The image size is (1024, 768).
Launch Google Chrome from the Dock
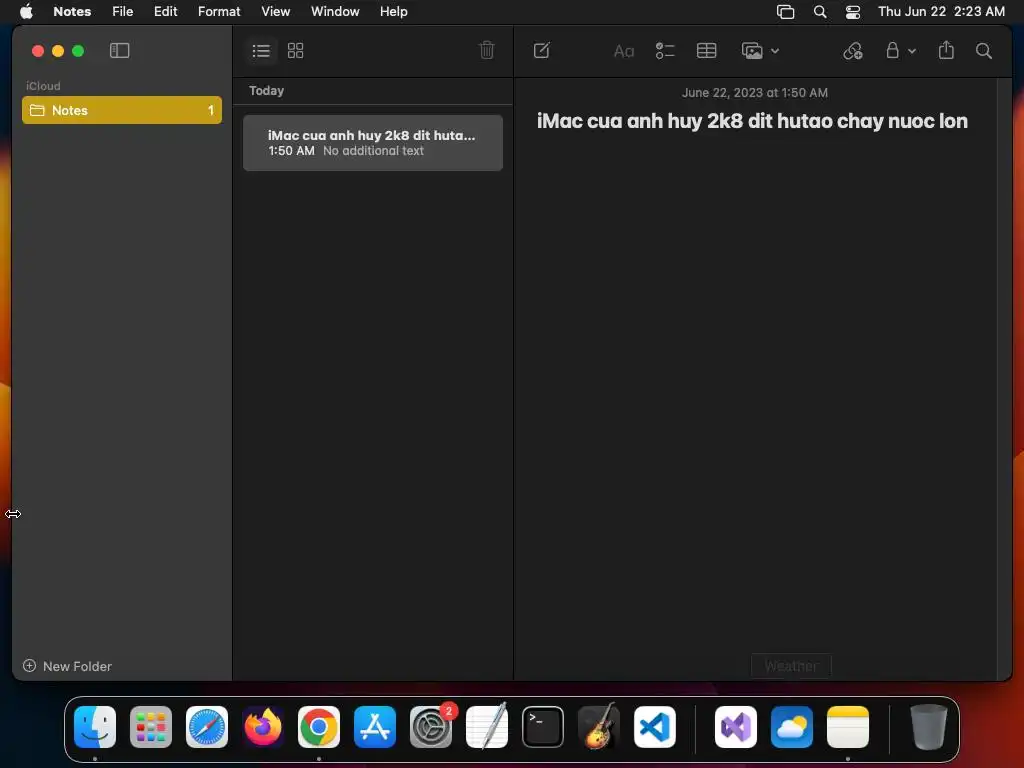click(319, 727)
